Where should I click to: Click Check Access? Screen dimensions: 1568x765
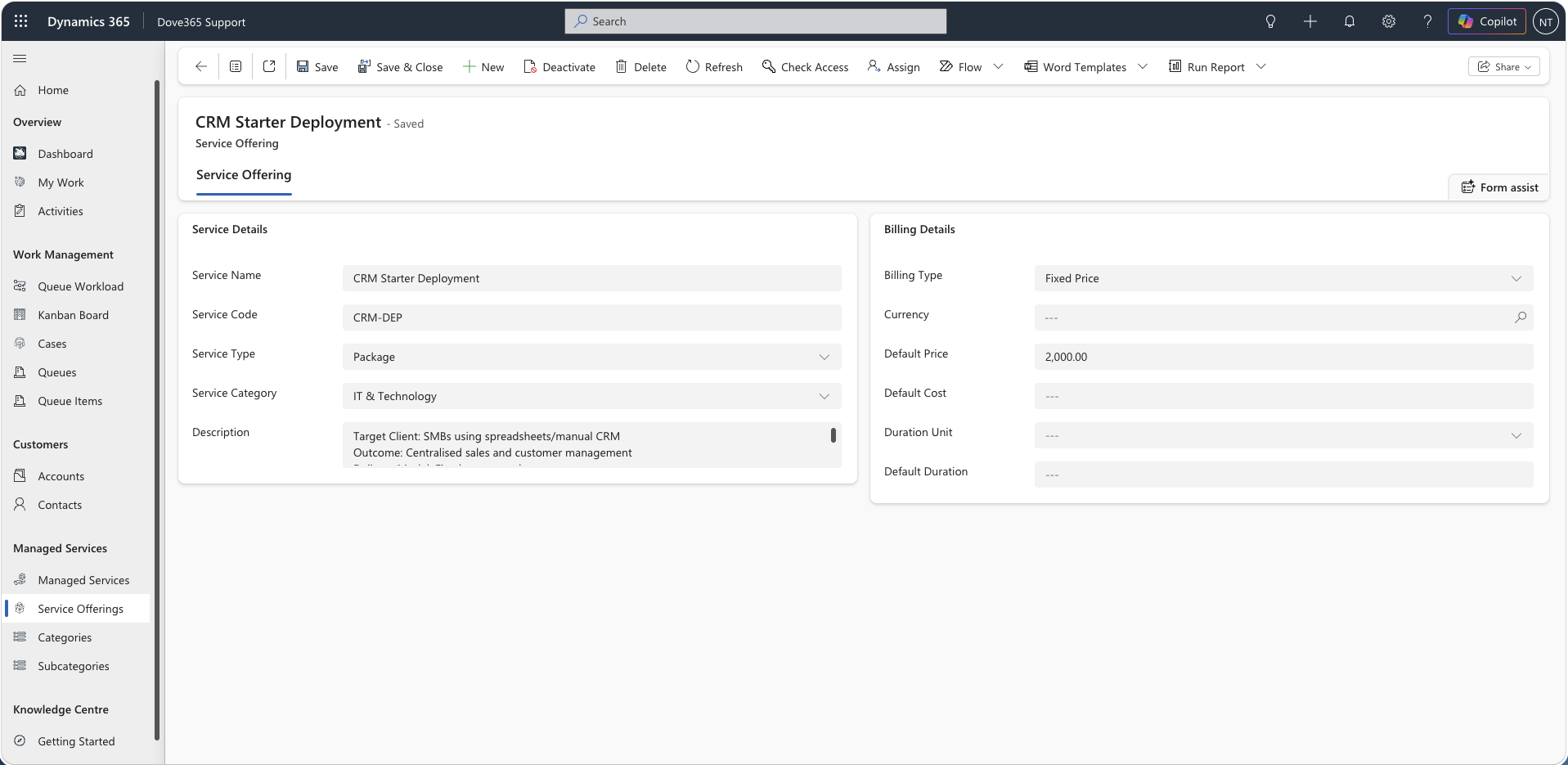806,67
